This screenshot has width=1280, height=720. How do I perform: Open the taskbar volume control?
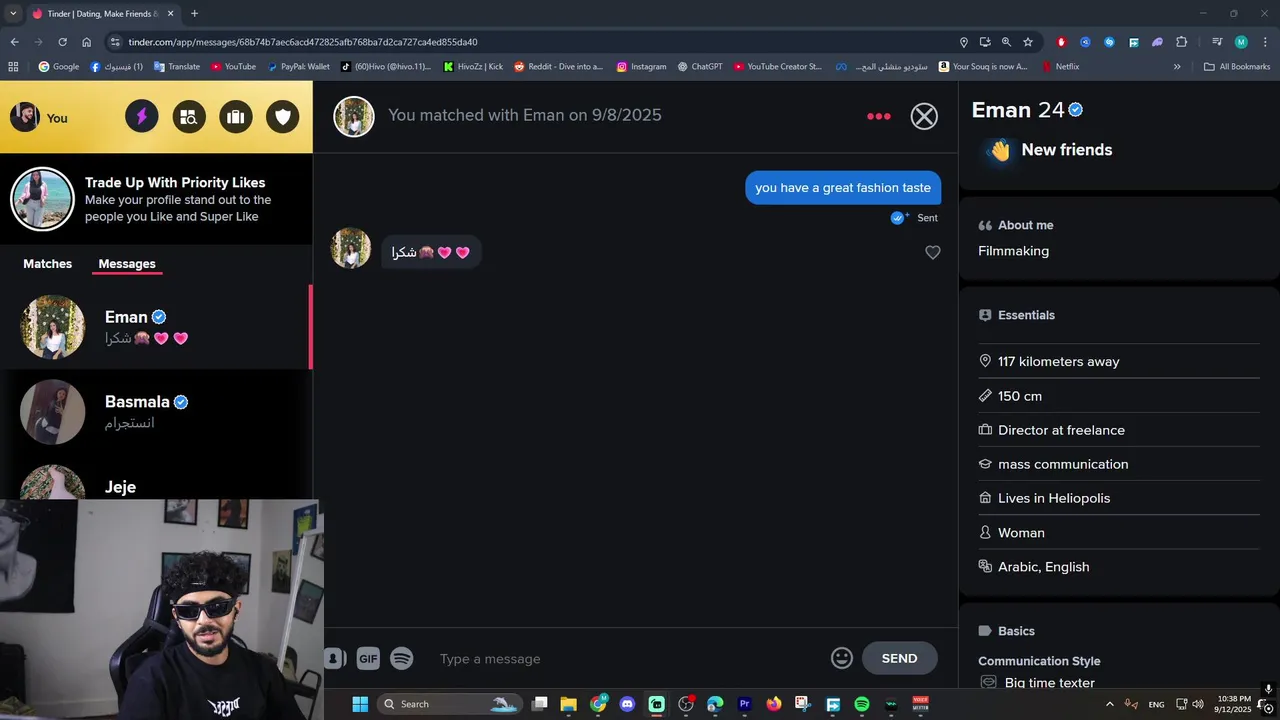1198,704
